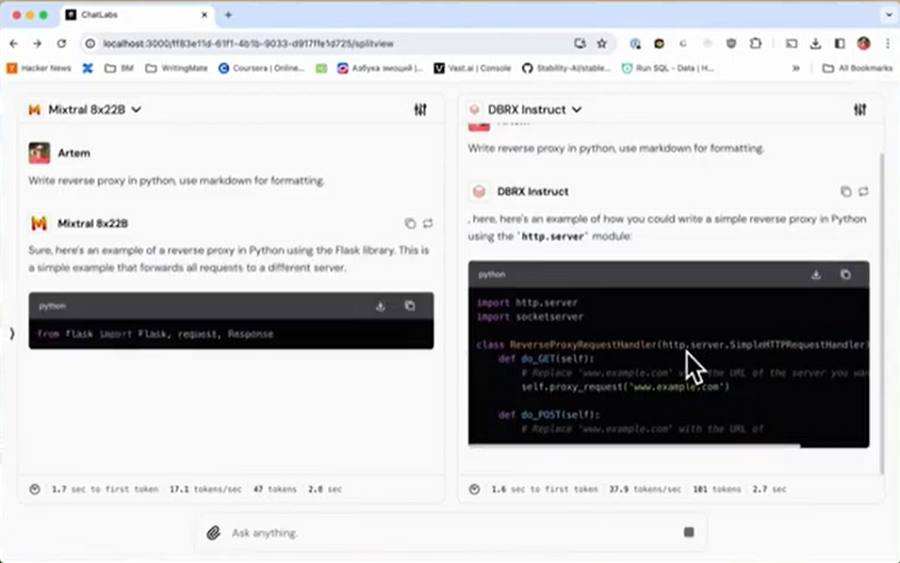Click the Mixtral 8x22B response logo
The height and width of the screenshot is (563, 900).
click(x=39, y=223)
